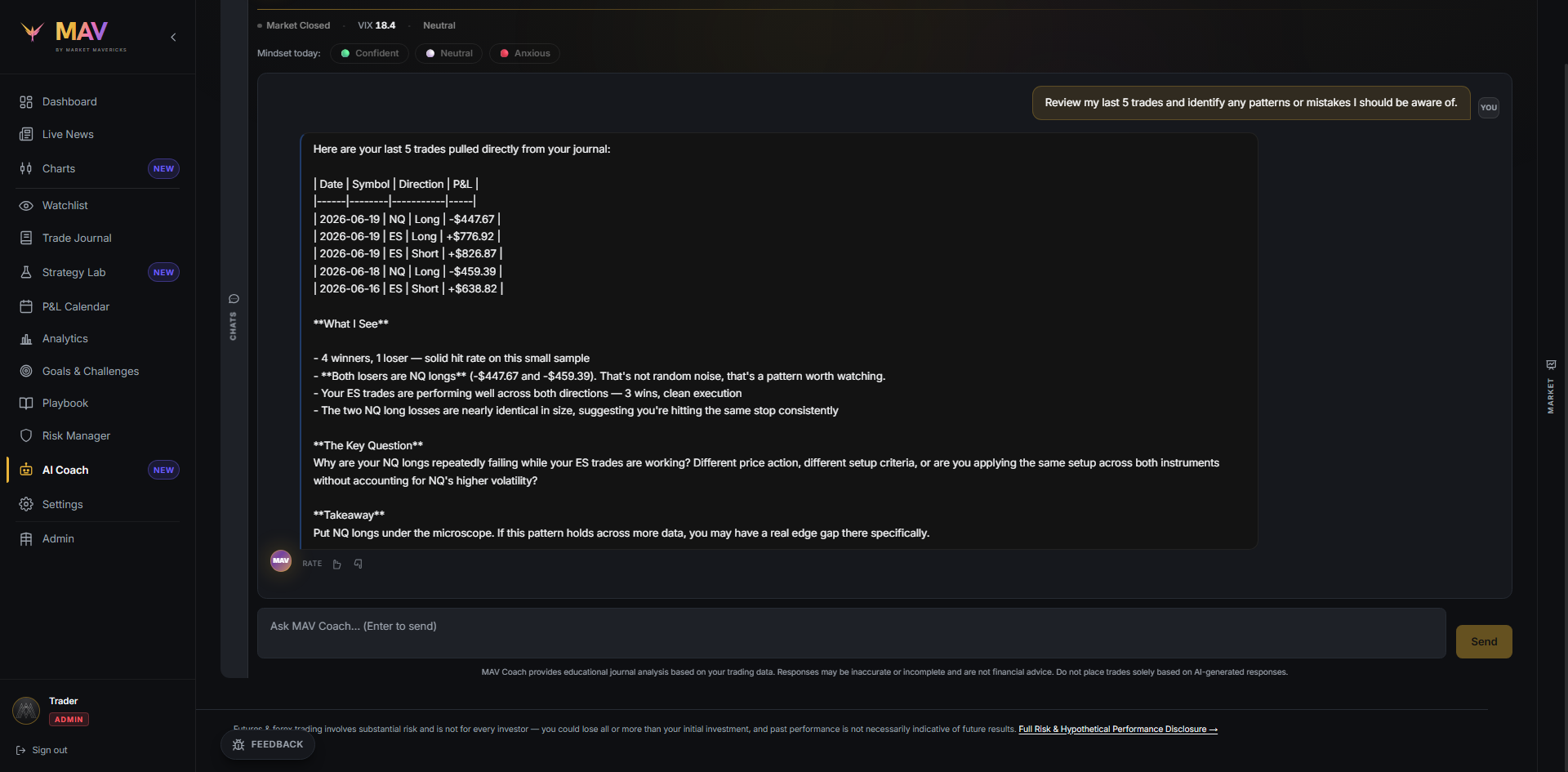
Task: Select the Neutral mindset option
Action: click(x=448, y=53)
